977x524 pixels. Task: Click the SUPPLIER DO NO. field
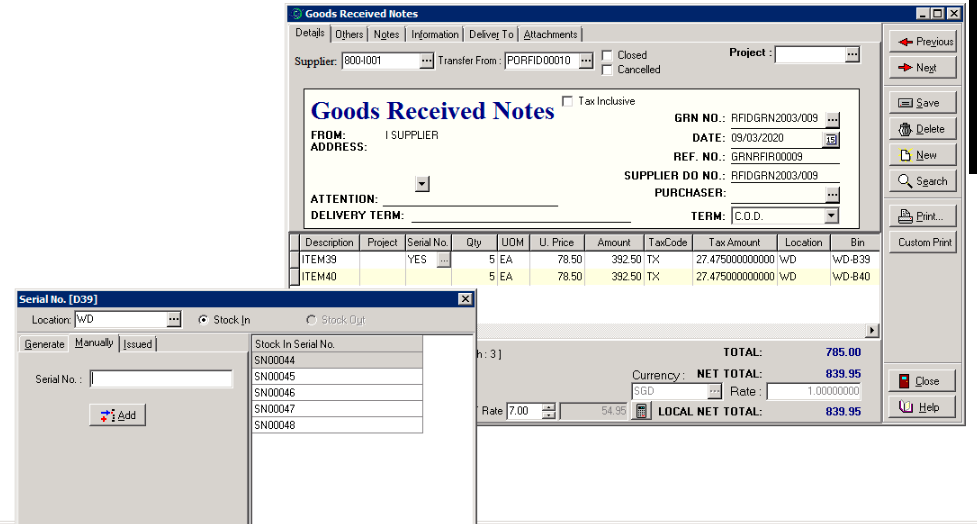pos(784,176)
